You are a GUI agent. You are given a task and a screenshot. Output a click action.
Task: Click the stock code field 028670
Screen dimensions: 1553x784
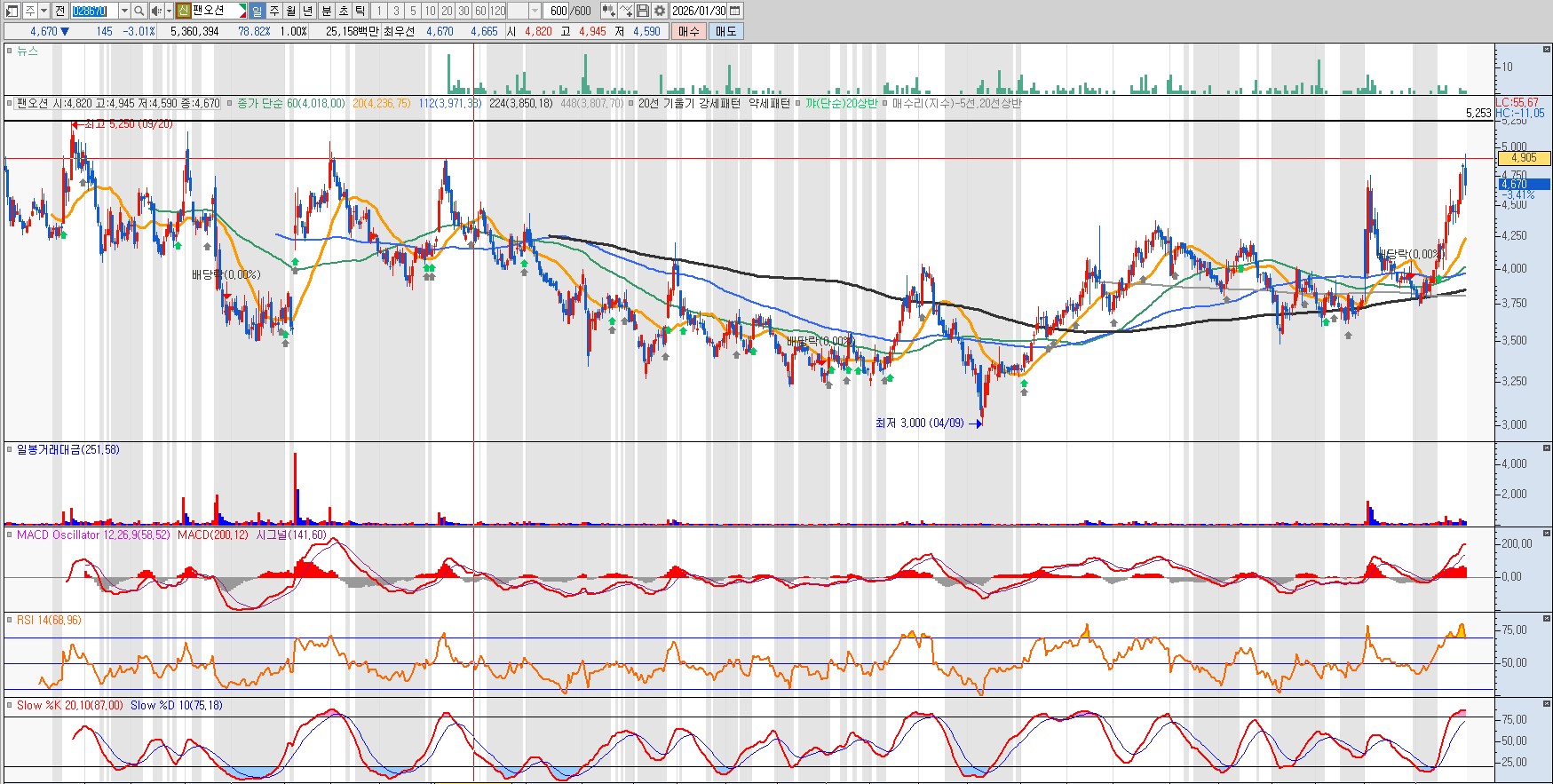point(93,11)
